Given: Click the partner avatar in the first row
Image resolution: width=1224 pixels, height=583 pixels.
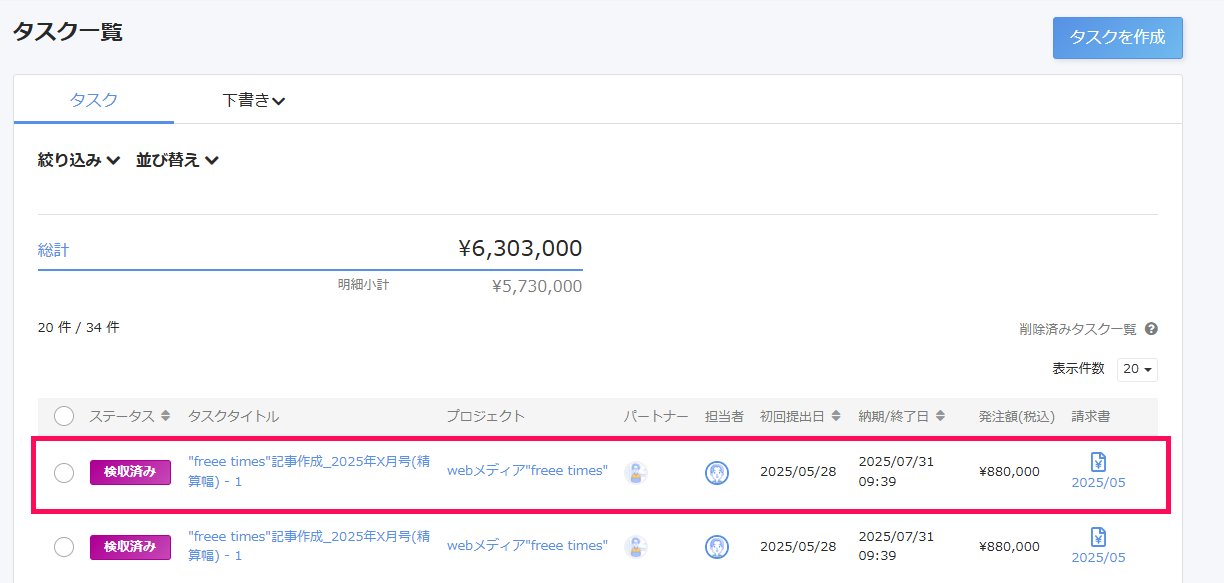Looking at the screenshot, I should [636, 473].
